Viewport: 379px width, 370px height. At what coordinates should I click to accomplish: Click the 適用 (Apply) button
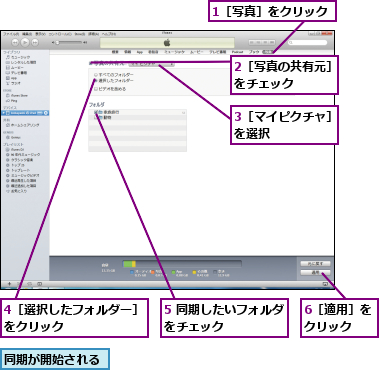315,273
